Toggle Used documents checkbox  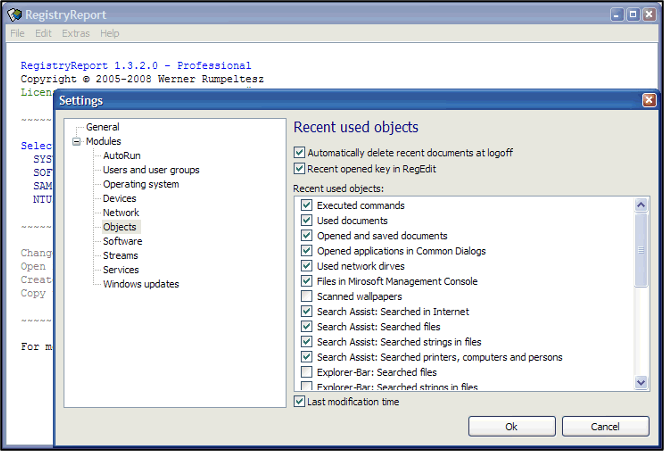307,221
